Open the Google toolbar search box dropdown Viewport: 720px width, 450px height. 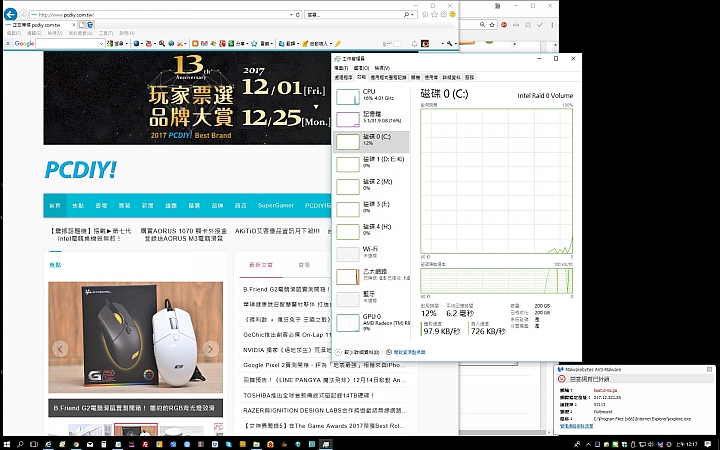click(x=101, y=44)
